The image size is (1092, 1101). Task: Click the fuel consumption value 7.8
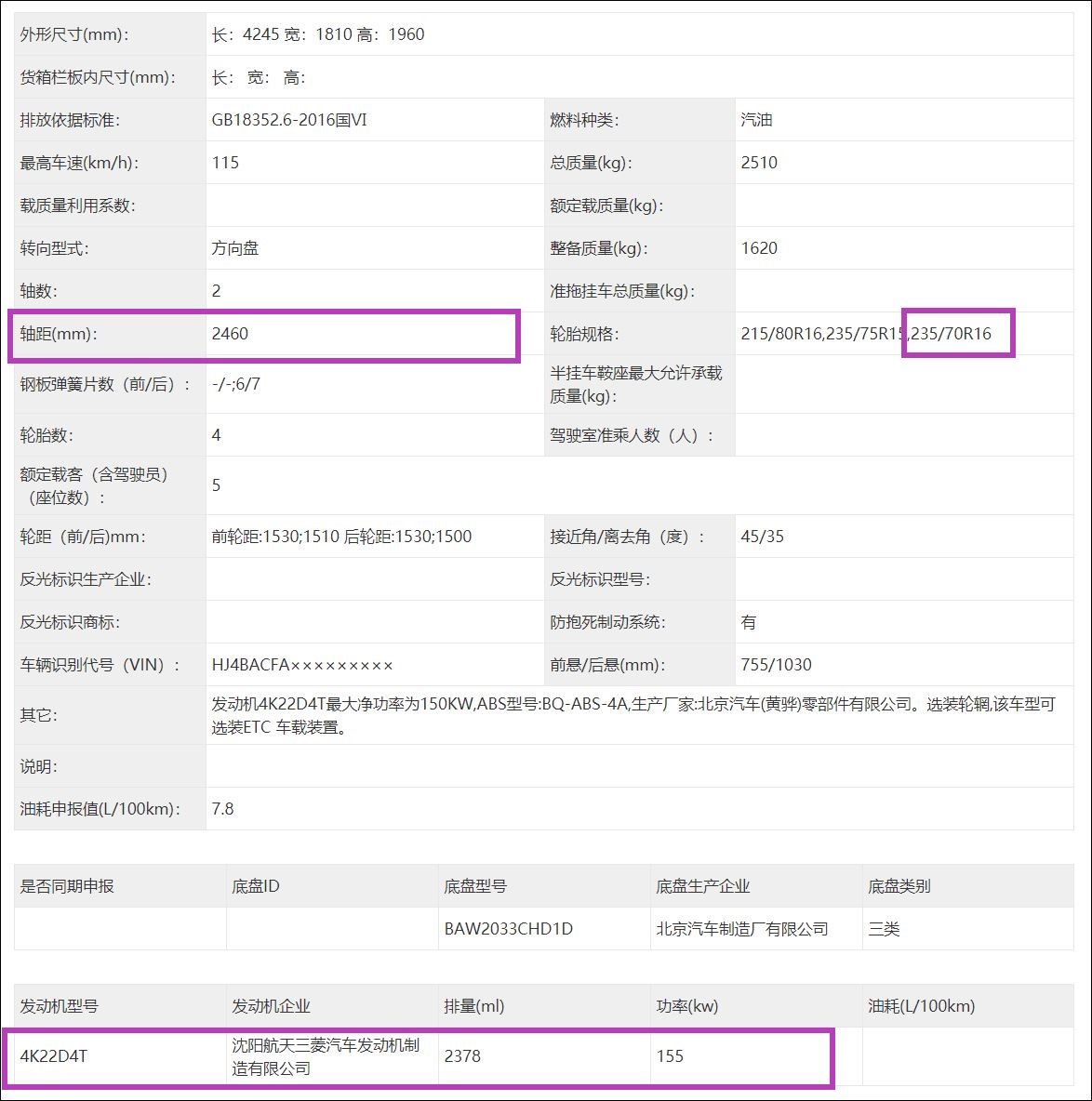click(x=224, y=809)
